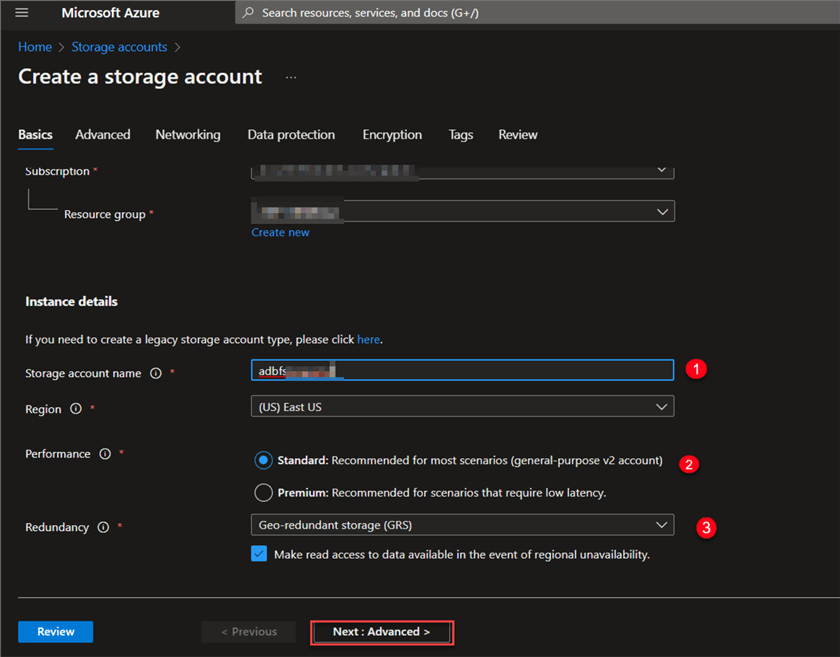The image size is (840, 657).
Task: Select the Premium performance option
Action: (263, 492)
